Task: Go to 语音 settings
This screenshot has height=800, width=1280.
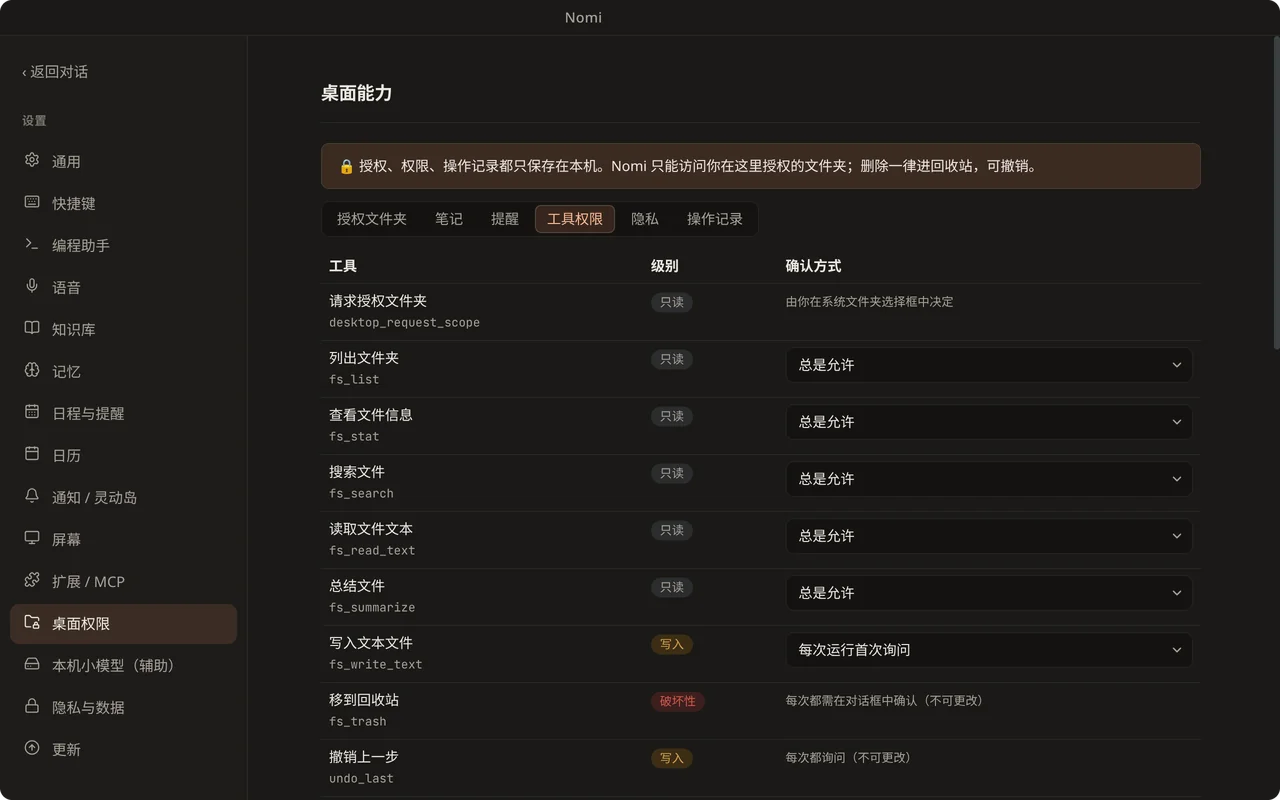Action: pos(123,287)
